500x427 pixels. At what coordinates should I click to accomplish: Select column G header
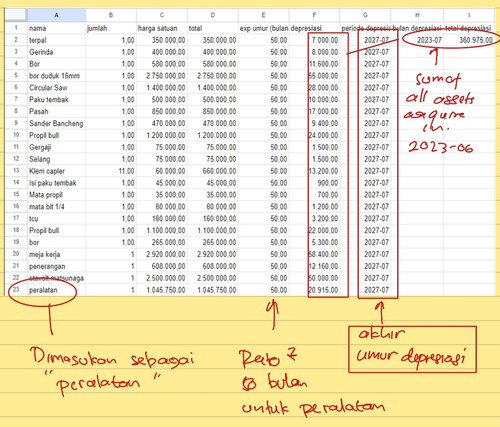click(365, 15)
